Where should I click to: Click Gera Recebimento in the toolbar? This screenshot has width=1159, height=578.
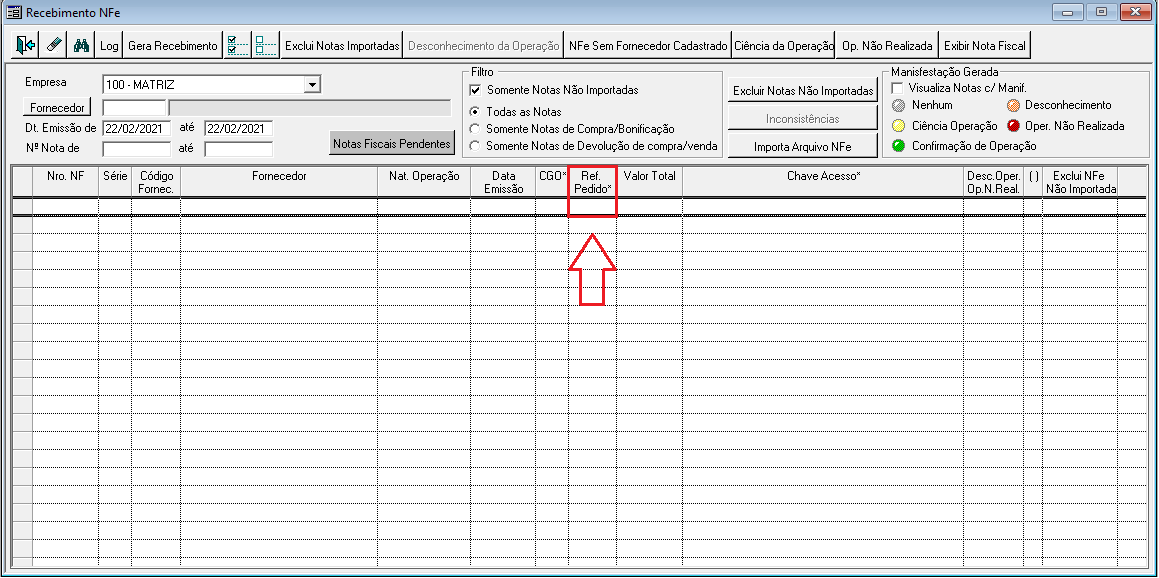point(173,45)
